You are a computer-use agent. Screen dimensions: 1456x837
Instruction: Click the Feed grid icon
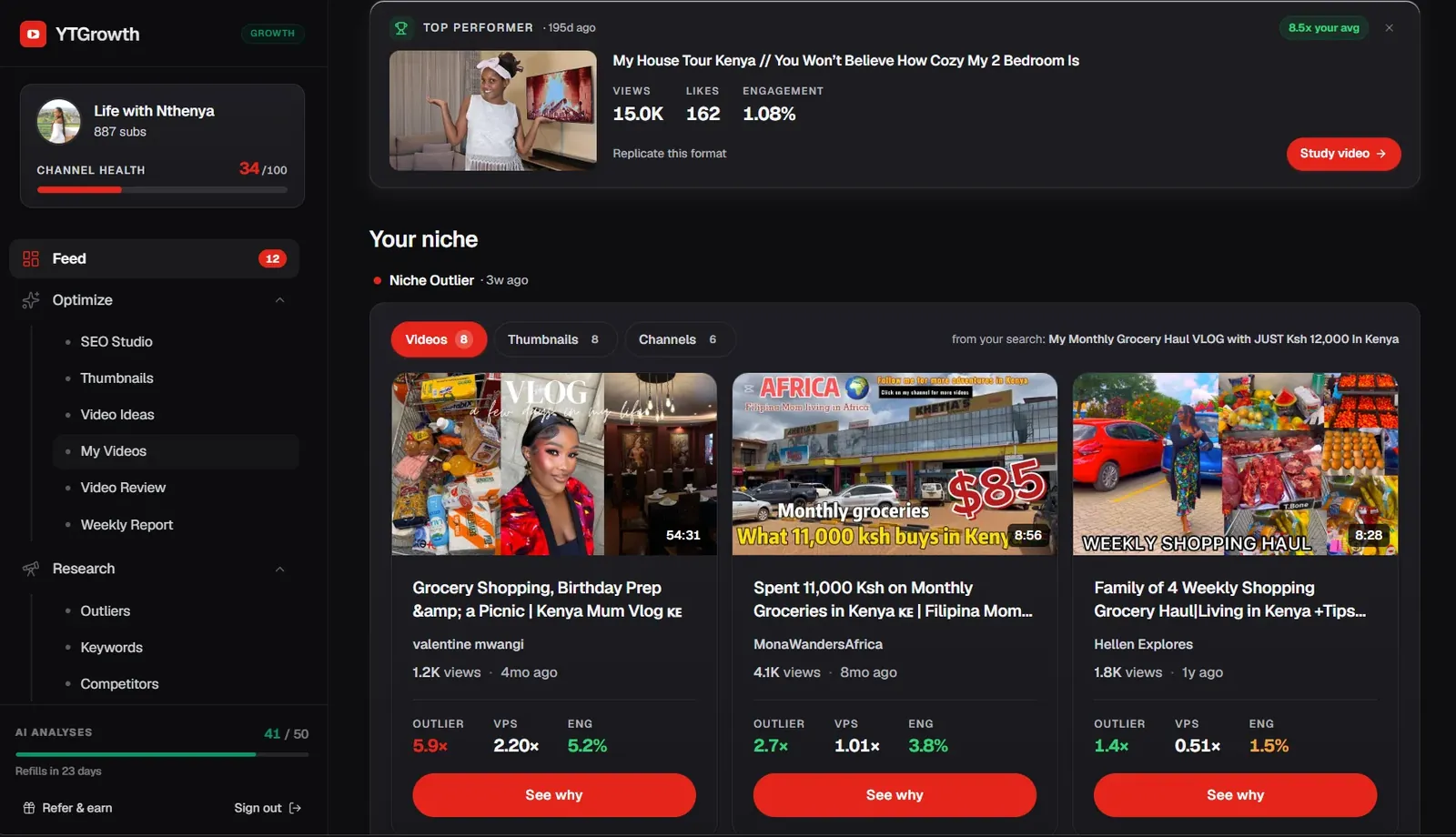pyautogui.click(x=31, y=259)
